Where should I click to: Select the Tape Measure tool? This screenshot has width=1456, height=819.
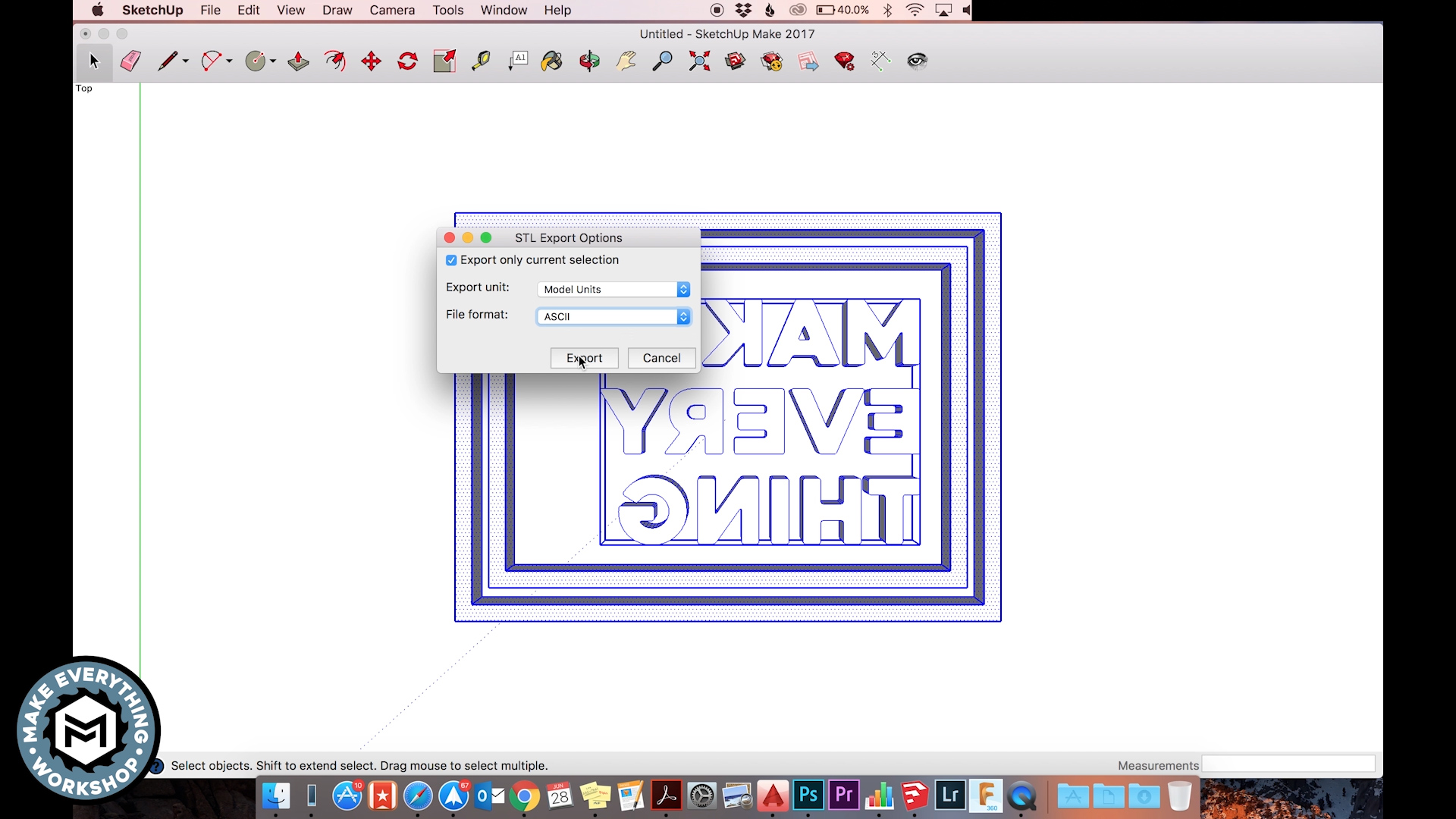pos(481,61)
